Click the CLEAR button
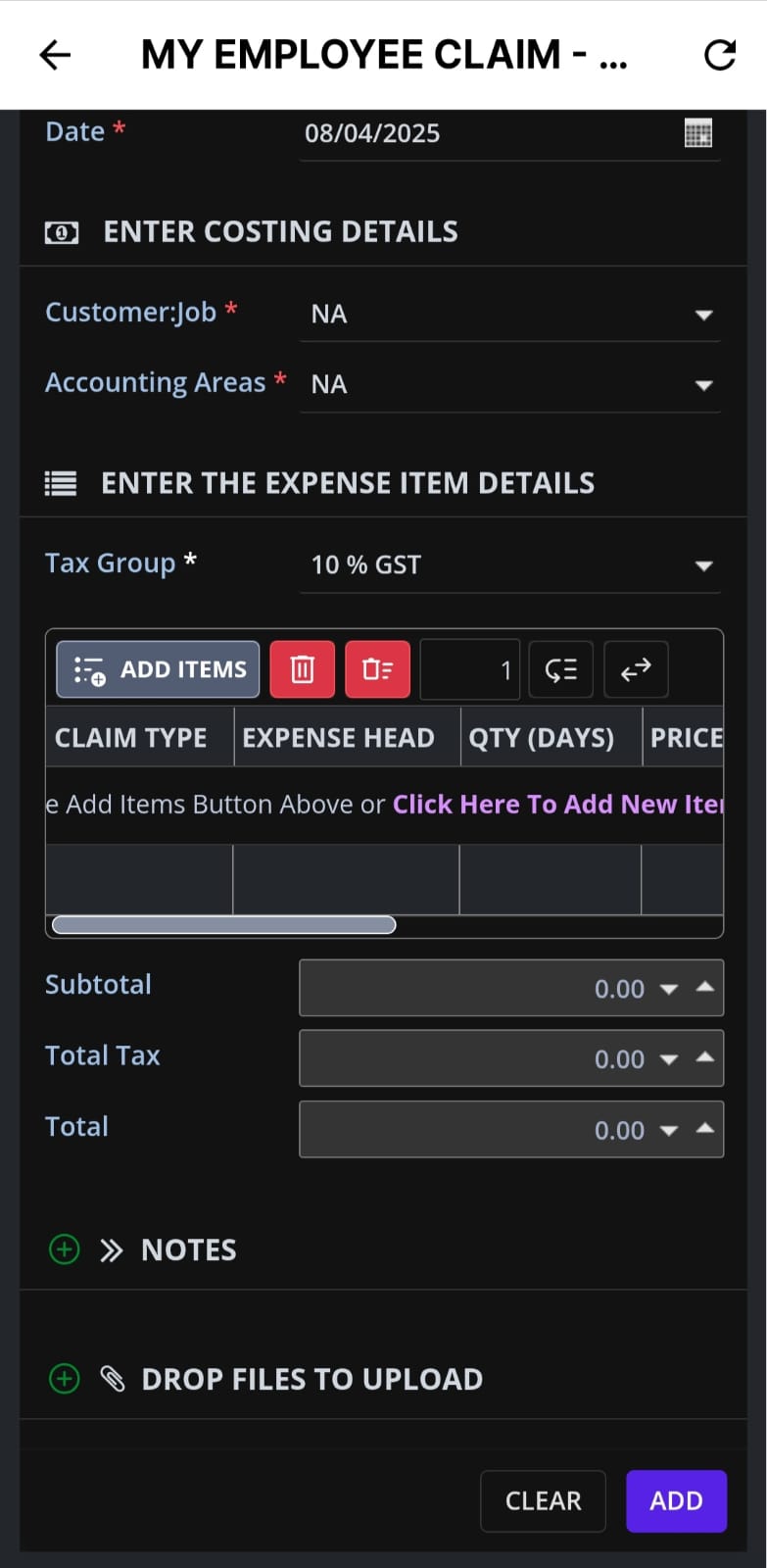The width and height of the screenshot is (767, 1568). point(543,1500)
